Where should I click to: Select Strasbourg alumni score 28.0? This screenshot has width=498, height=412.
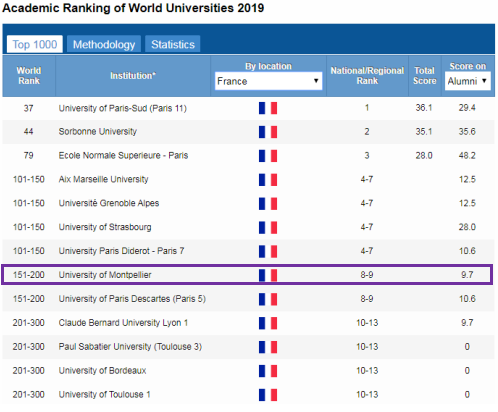tap(467, 227)
